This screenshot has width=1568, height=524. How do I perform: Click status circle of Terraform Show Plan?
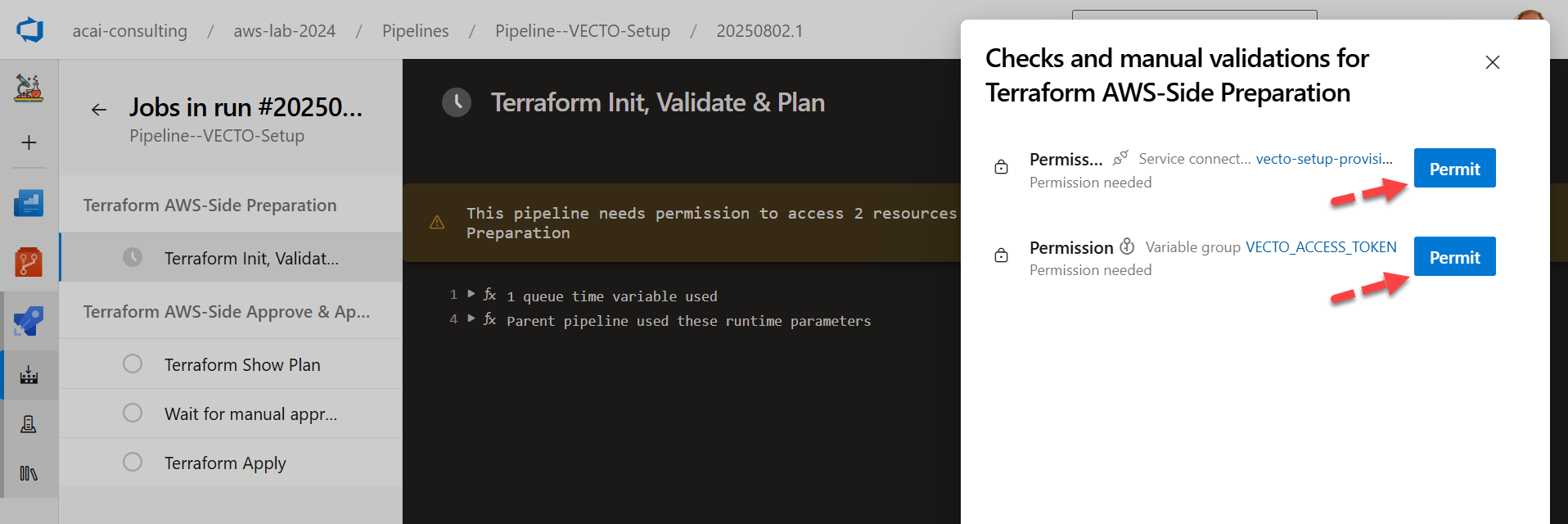point(133,364)
